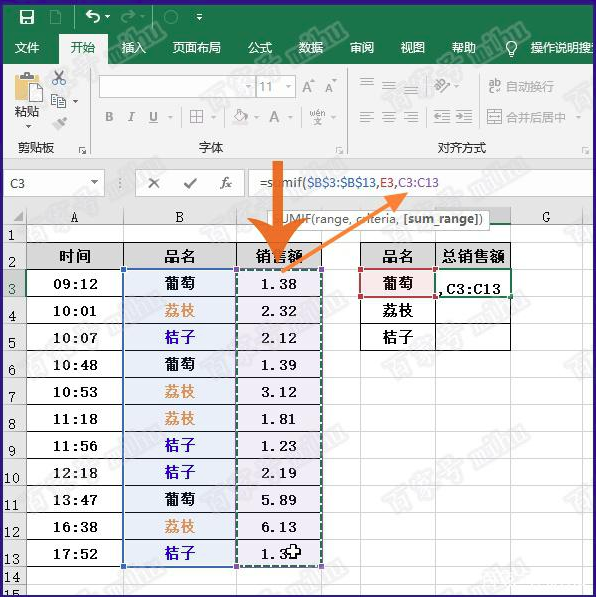Click the Cut scissors icon

(x=59, y=78)
